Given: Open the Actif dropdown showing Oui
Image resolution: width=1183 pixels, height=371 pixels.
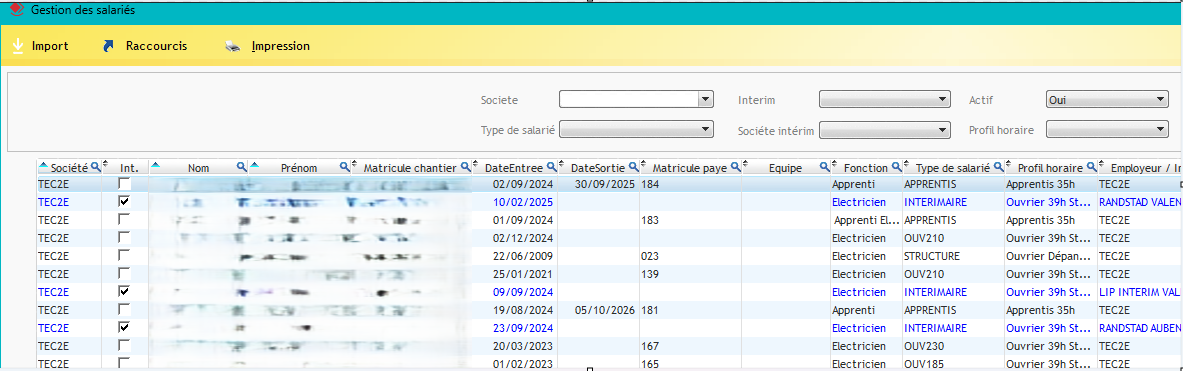Looking at the screenshot, I should (x=1107, y=100).
